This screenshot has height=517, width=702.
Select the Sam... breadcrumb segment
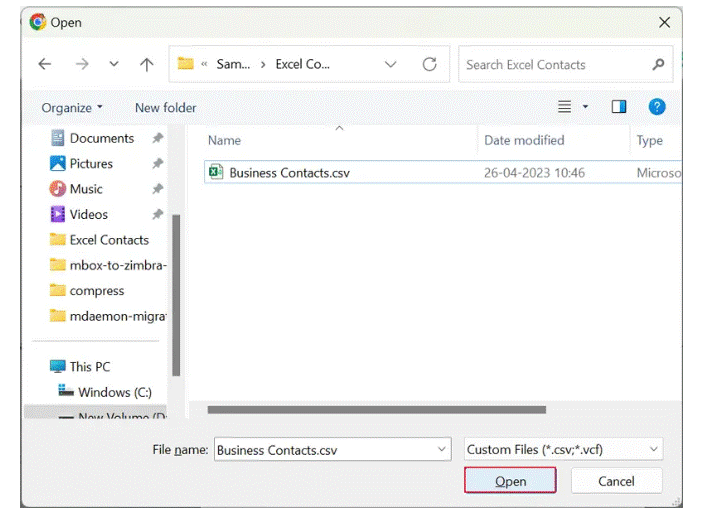click(233, 64)
